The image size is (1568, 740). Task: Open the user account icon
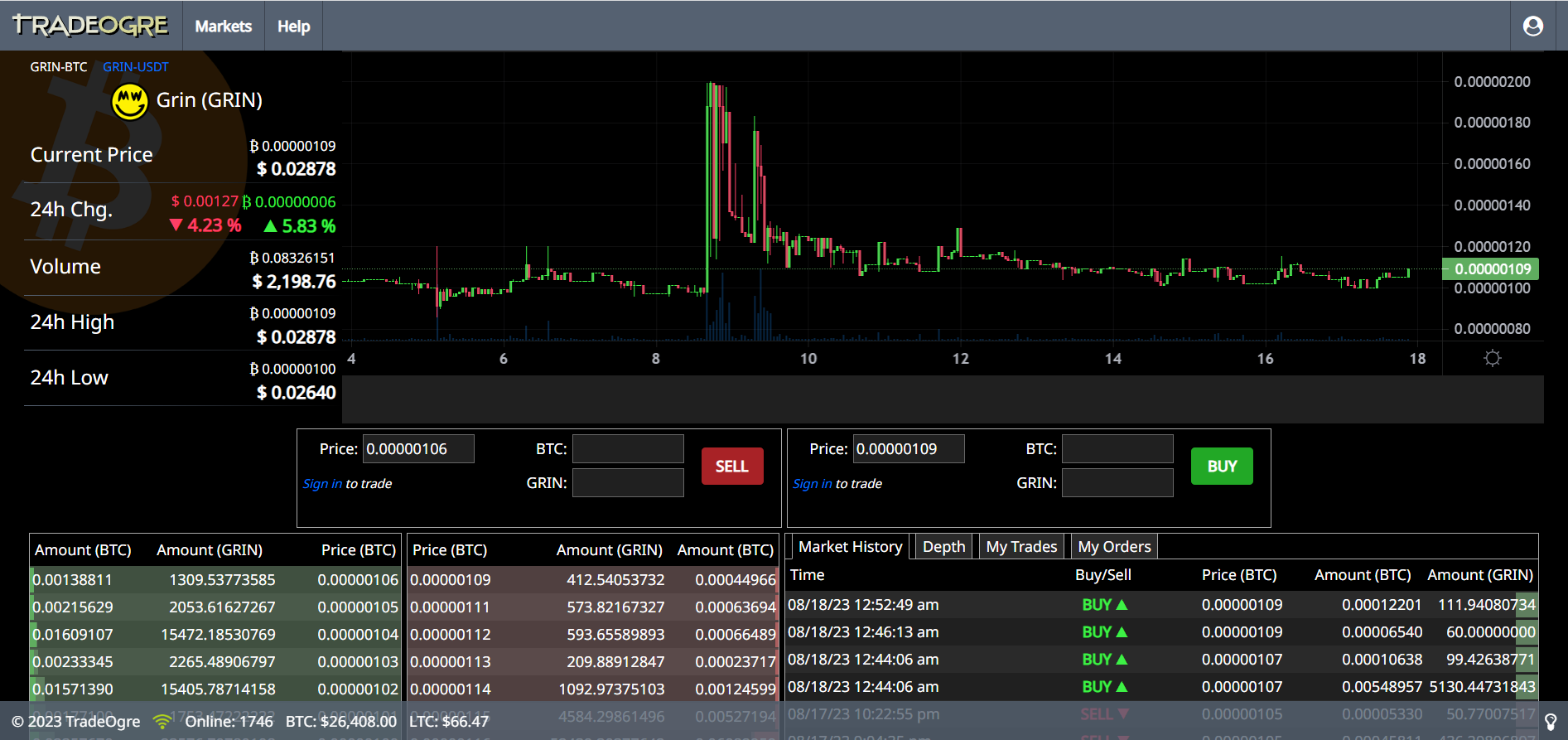point(1532,27)
